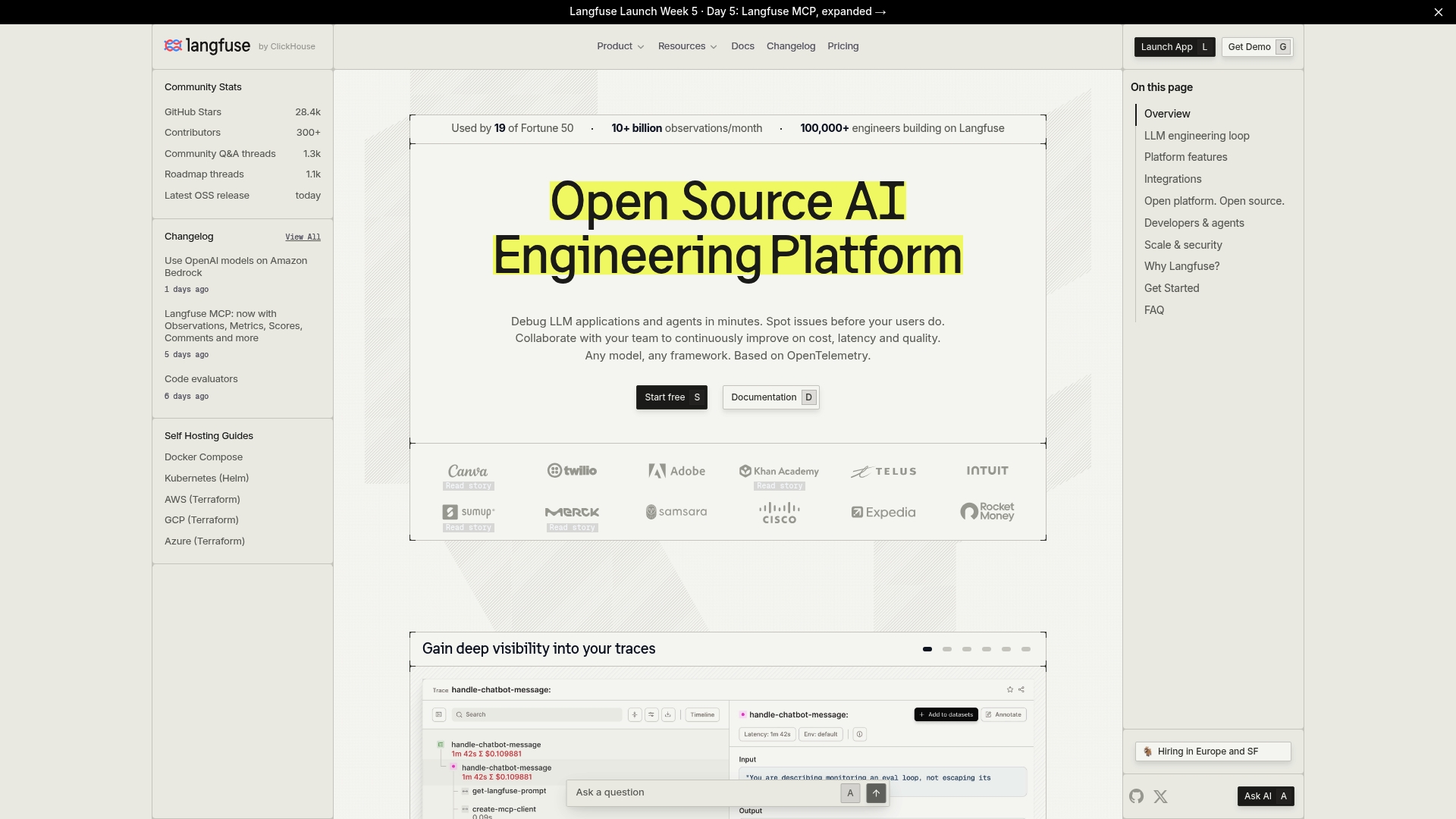Image resolution: width=1456 pixels, height=819 pixels.
Task: Click the trace Search input field
Action: [x=538, y=714]
